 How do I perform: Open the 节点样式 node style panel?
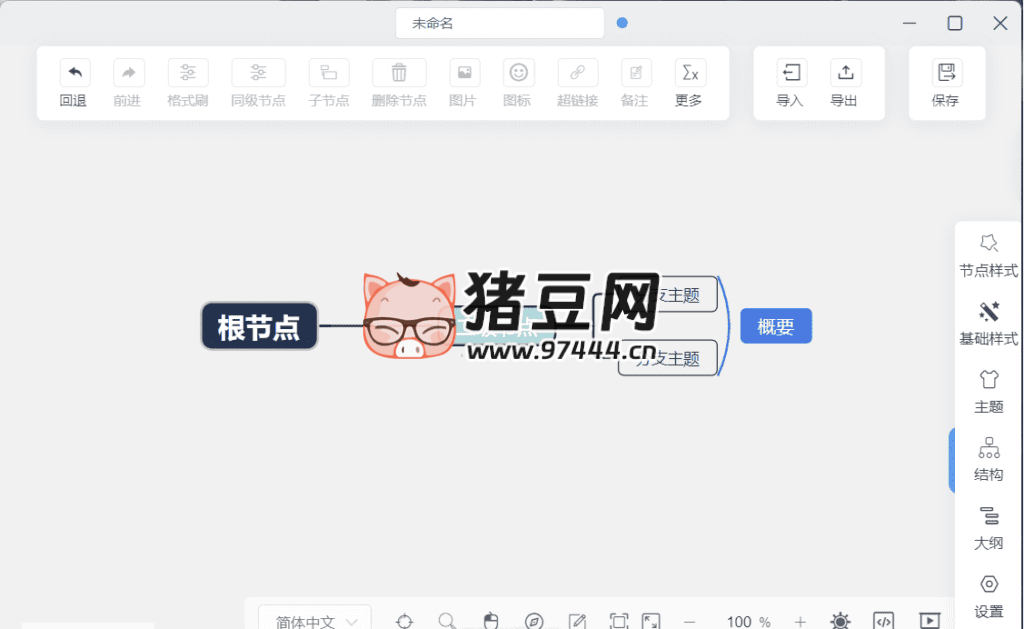coord(988,255)
